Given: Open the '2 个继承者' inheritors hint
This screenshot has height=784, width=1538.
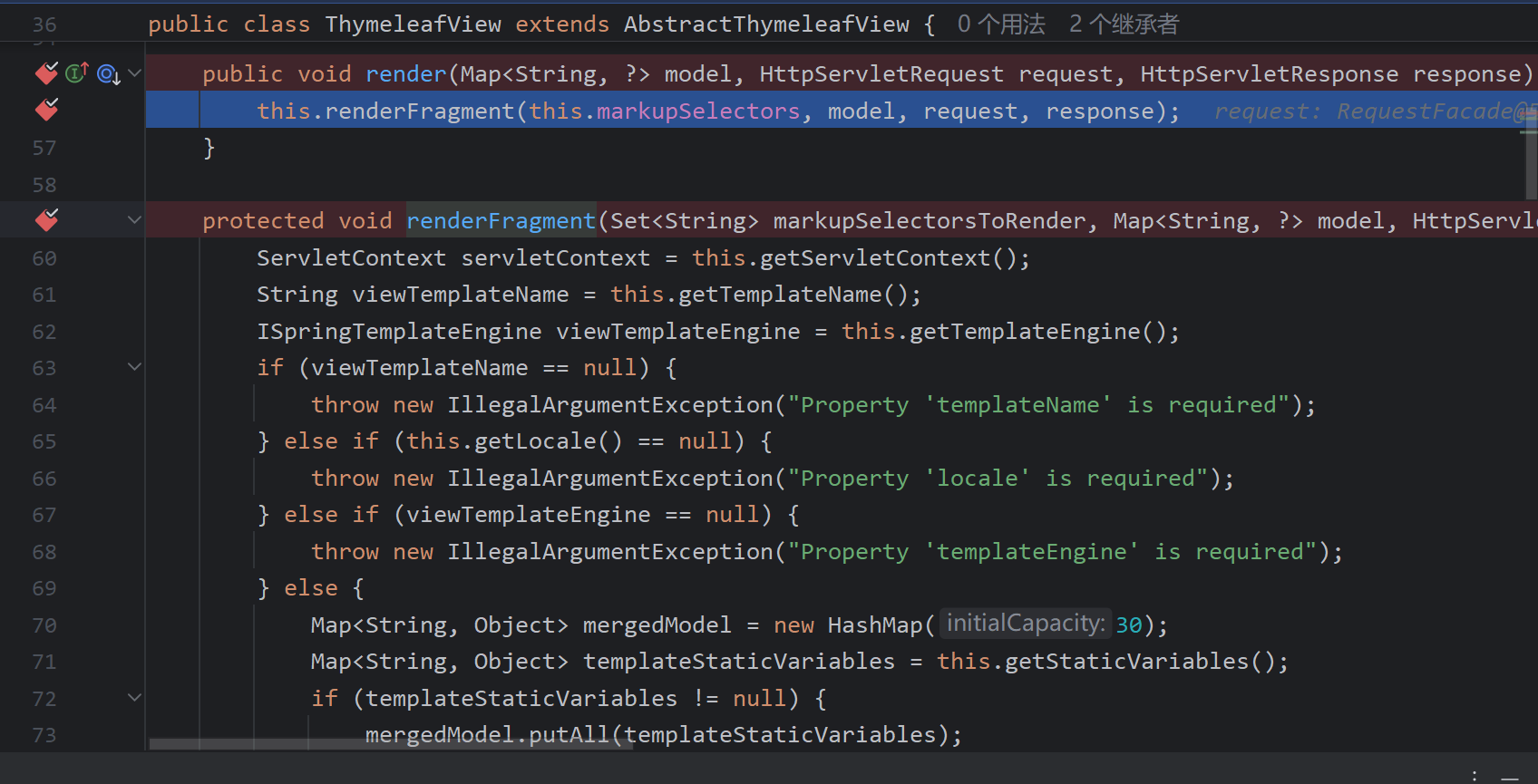Looking at the screenshot, I should coord(1124,24).
